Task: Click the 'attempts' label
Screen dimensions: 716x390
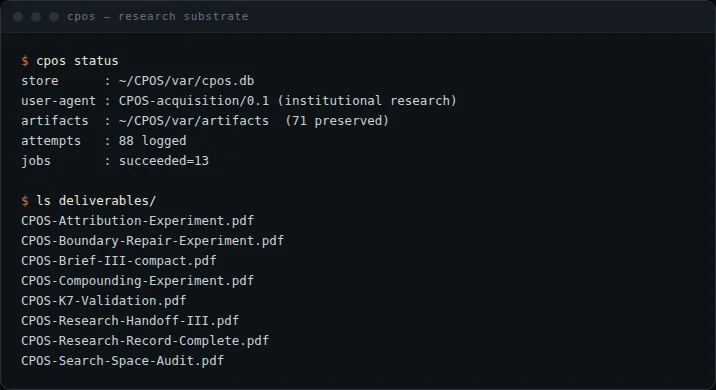Action: 51,141
